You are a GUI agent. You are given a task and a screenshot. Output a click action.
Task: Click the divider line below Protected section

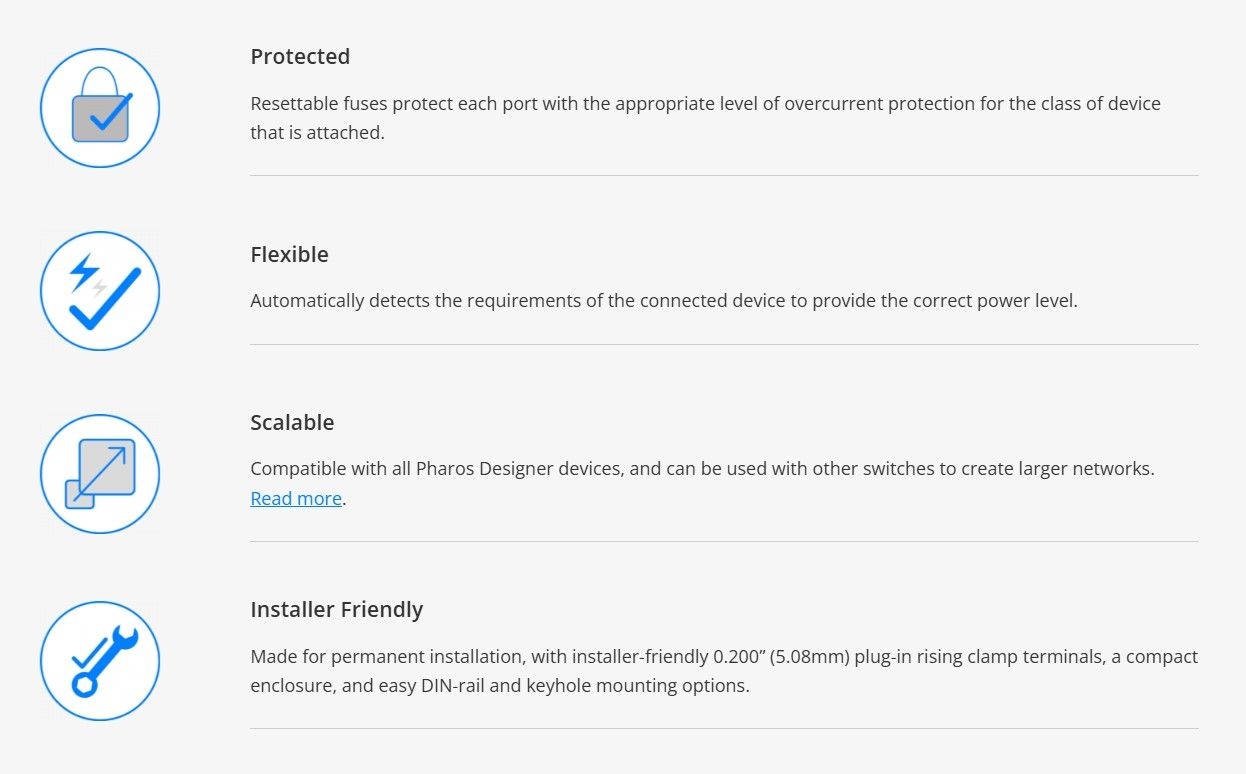tap(723, 176)
